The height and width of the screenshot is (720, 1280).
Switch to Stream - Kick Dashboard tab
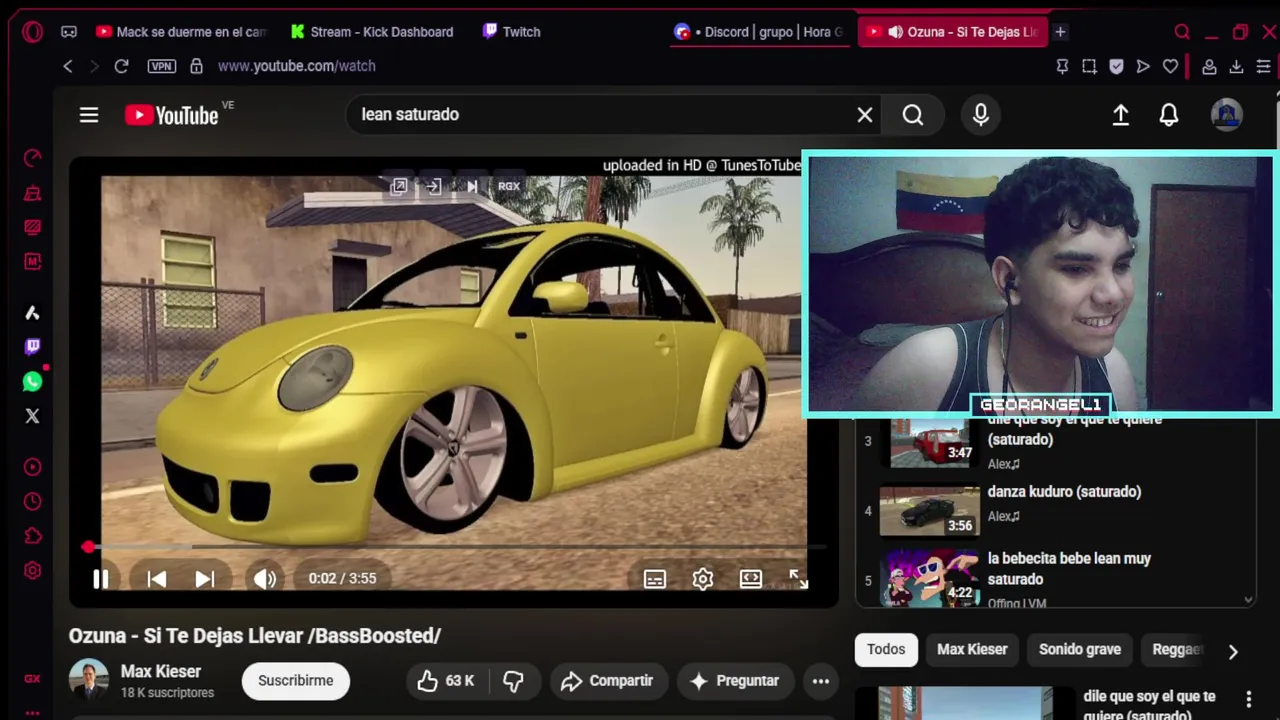click(x=372, y=32)
